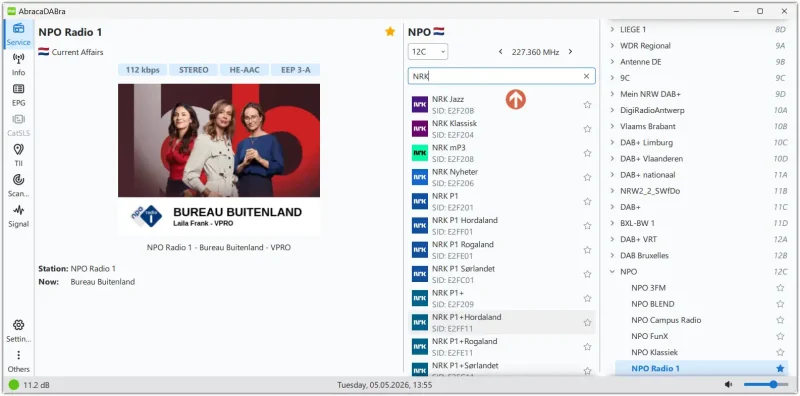Select NRK Nyheter station
This screenshot has height=396, width=800.
[502, 177]
